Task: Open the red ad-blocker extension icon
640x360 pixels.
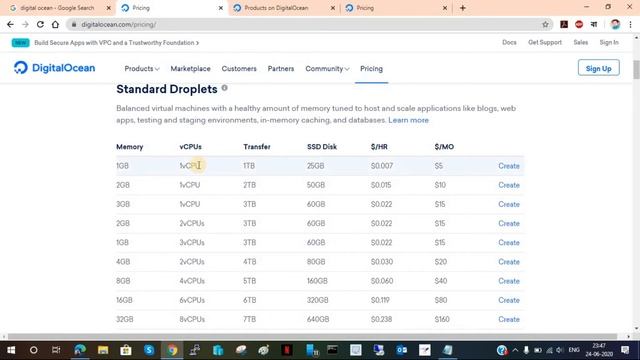Action: pyautogui.click(x=579, y=24)
